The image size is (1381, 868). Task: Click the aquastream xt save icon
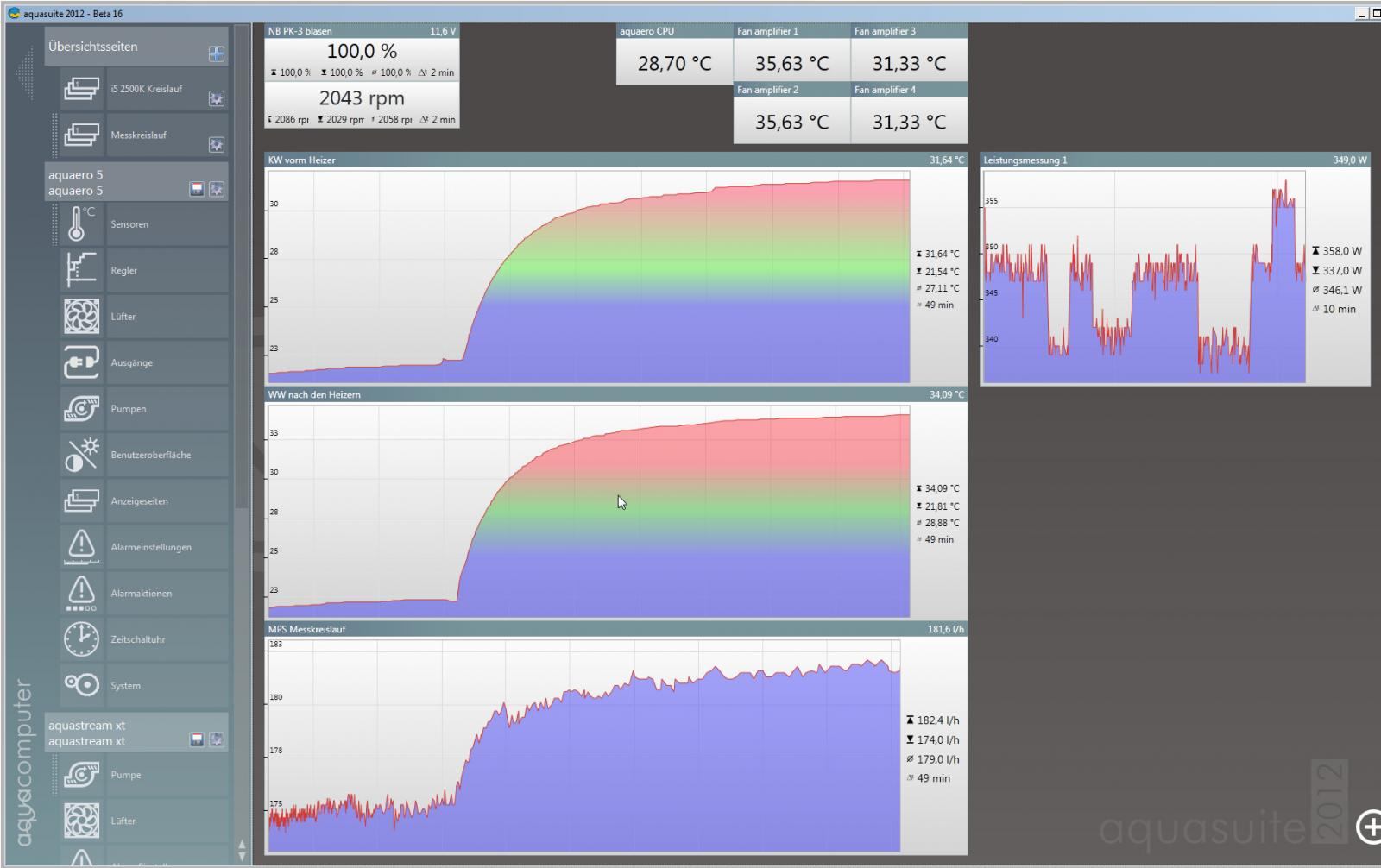[197, 739]
